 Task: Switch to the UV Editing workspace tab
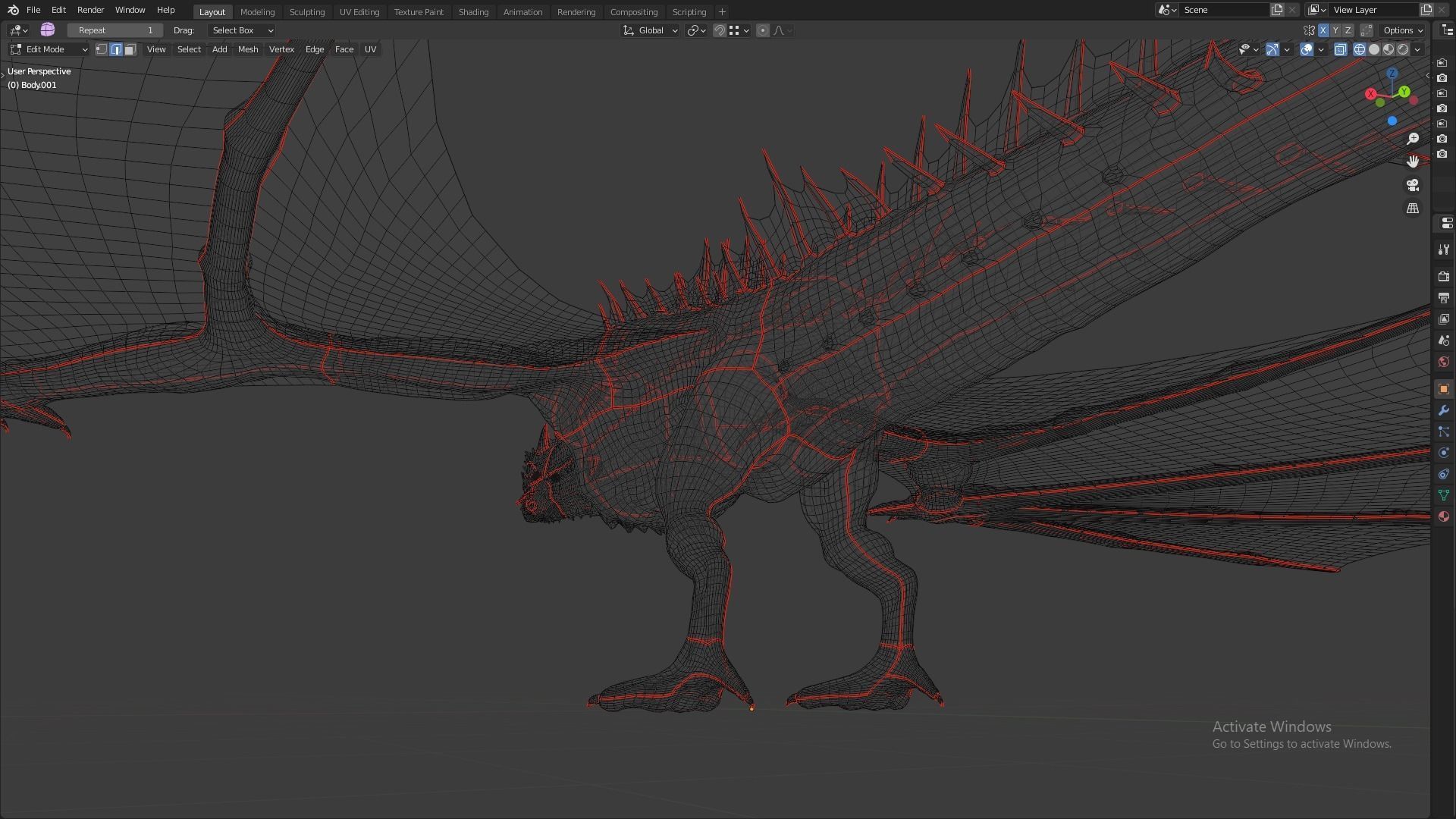coord(359,12)
